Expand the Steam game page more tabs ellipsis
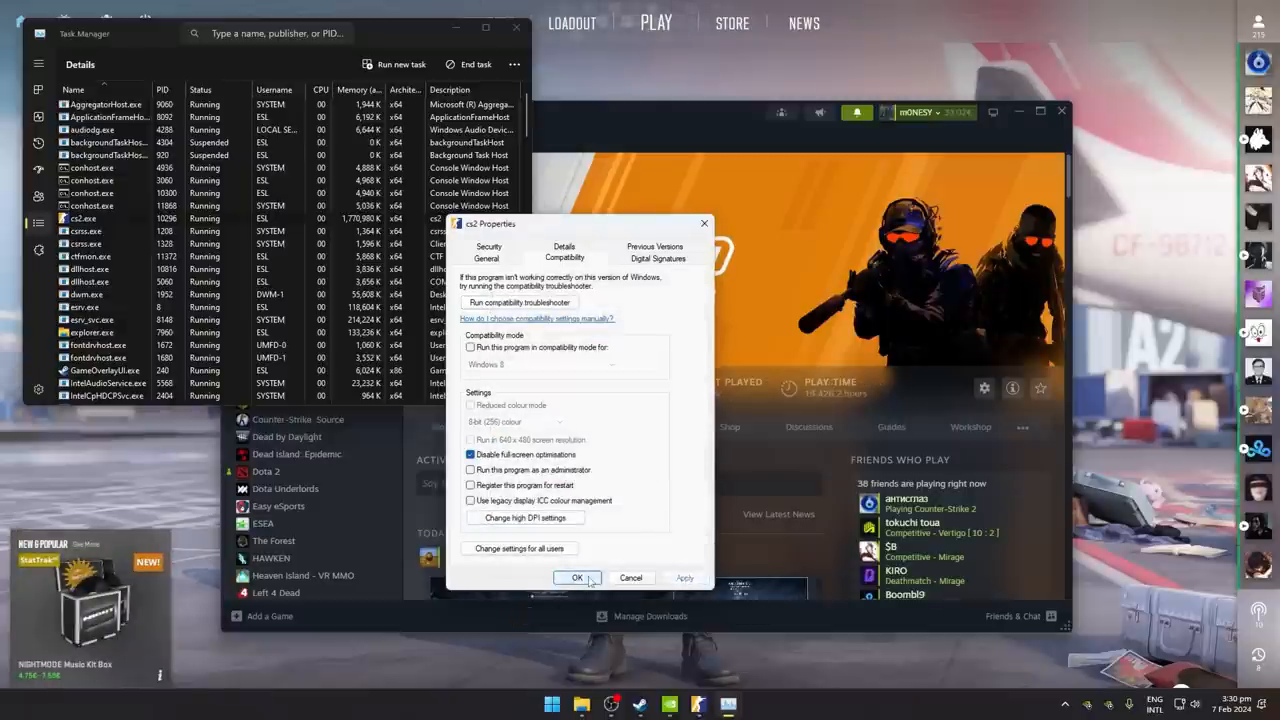 (1022, 427)
